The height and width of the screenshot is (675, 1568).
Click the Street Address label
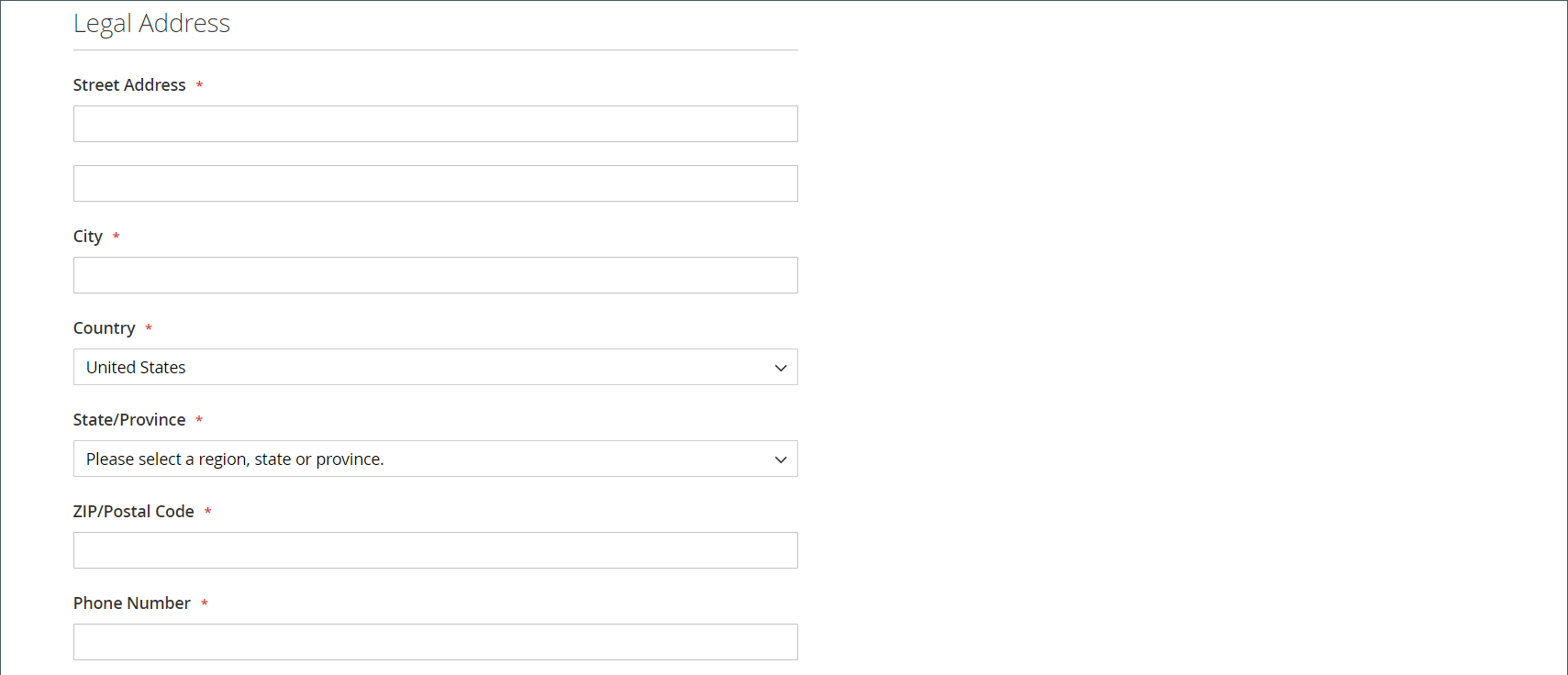[129, 85]
